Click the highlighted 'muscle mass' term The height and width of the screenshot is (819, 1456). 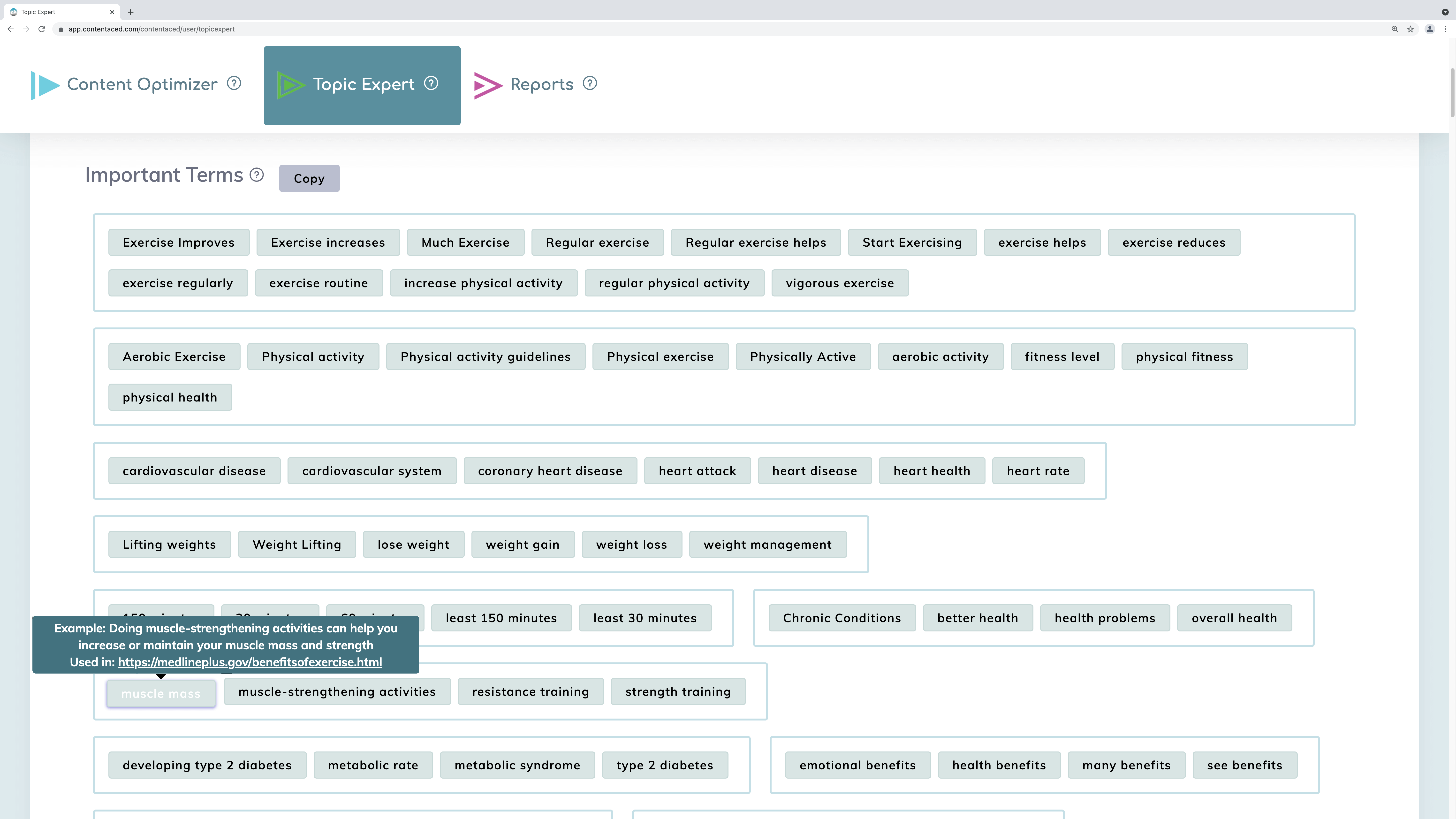point(161,694)
